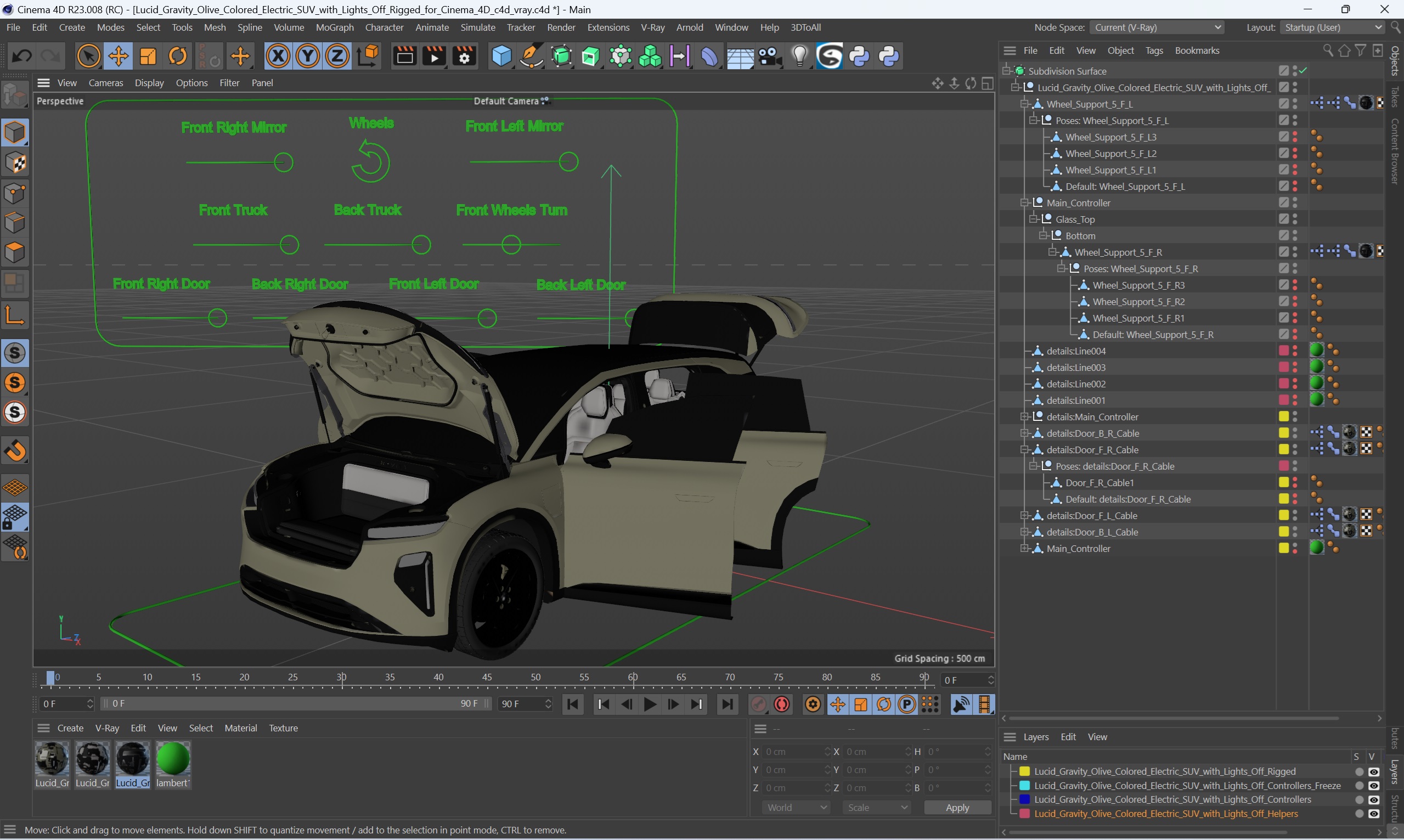Click blue Controllers layer color swatch
Viewport: 1404px width, 840px height.
pyautogui.click(x=1024, y=799)
